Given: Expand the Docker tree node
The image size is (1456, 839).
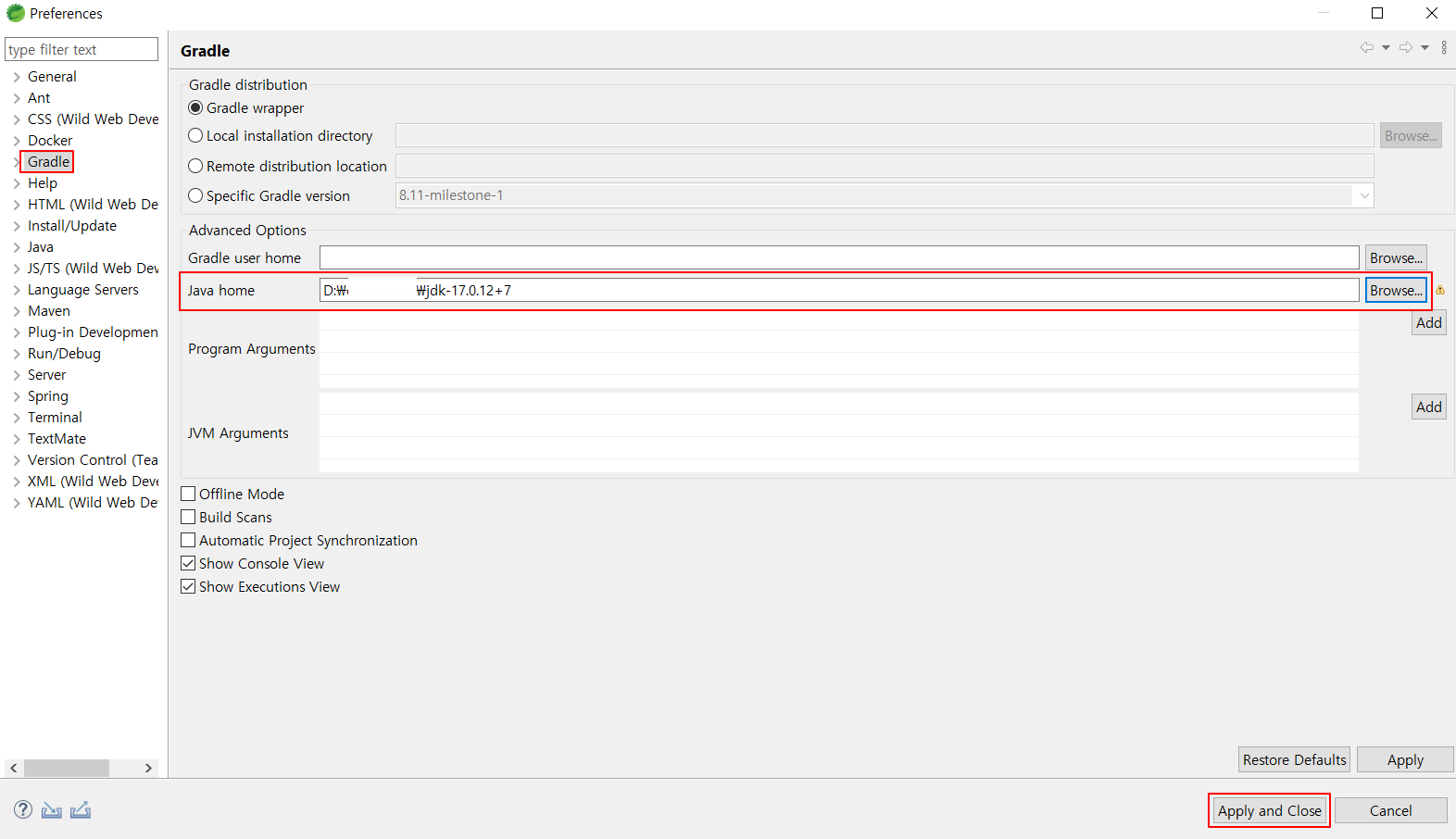Looking at the screenshot, I should point(17,141).
